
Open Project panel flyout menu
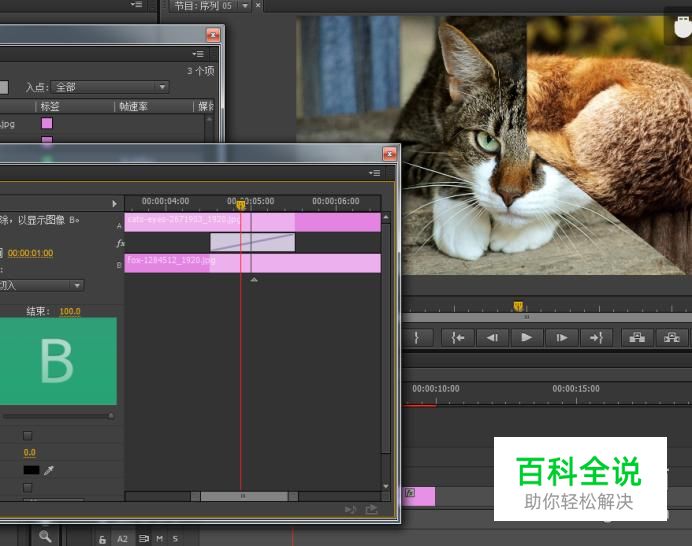198,54
